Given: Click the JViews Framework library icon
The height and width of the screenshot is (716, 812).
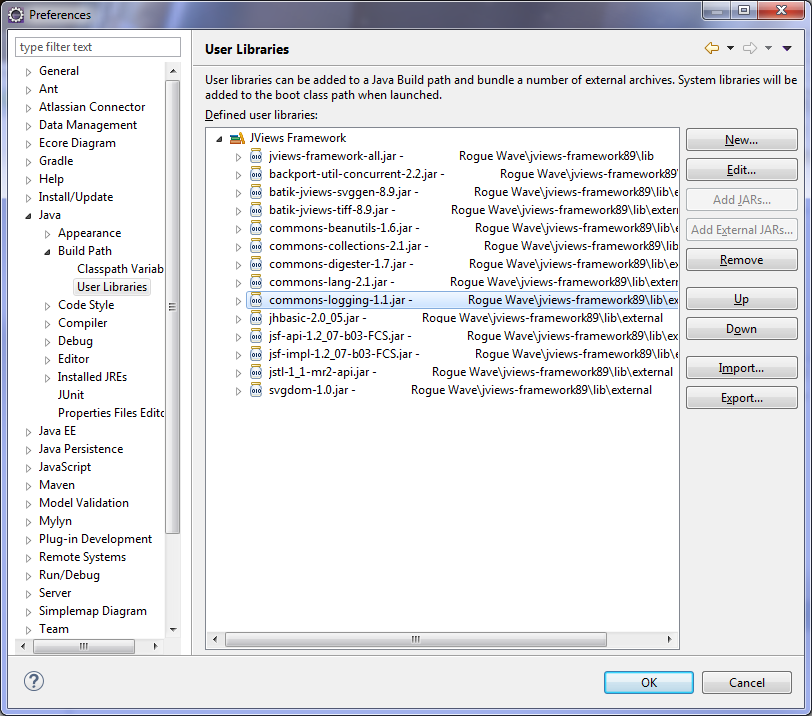Looking at the screenshot, I should pyautogui.click(x=237, y=138).
